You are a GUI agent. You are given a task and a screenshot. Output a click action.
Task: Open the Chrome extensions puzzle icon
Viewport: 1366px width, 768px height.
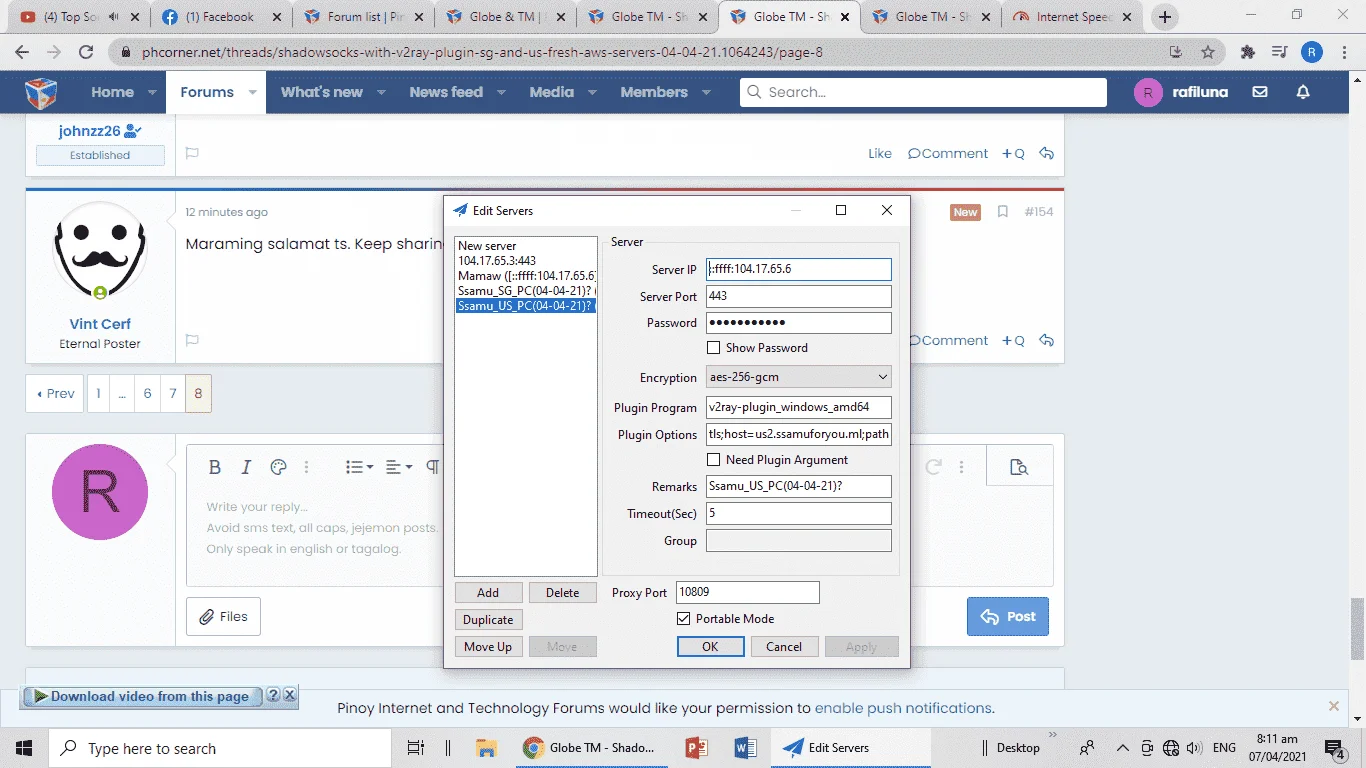[1247, 52]
